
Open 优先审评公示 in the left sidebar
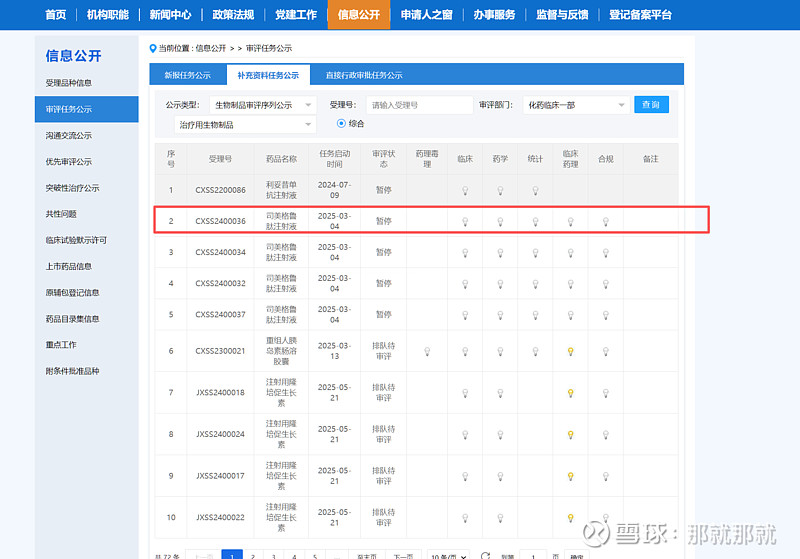(69, 161)
